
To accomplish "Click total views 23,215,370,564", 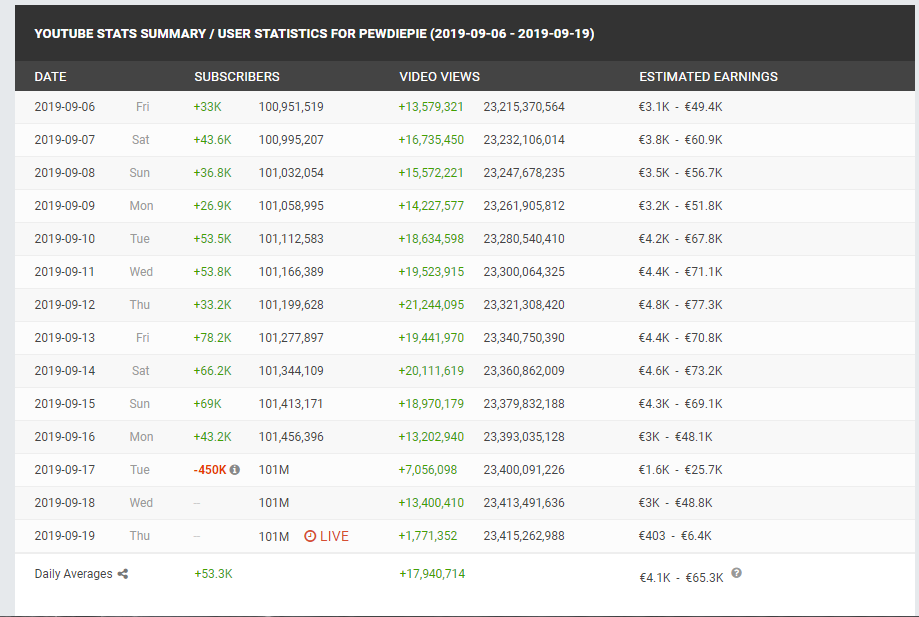I will 524,107.
